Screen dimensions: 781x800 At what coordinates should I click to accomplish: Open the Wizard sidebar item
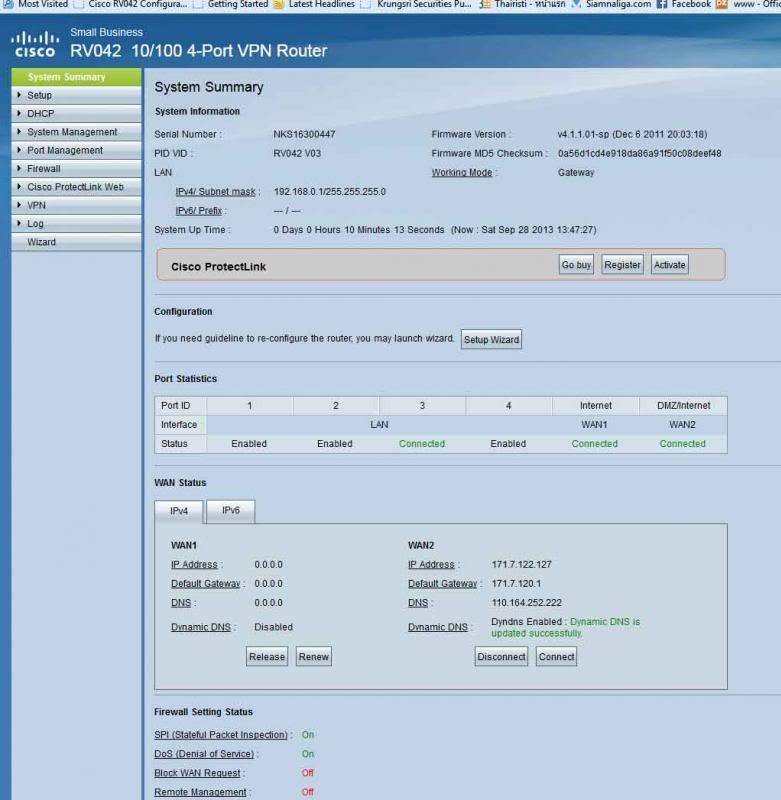pyautogui.click(x=42, y=242)
